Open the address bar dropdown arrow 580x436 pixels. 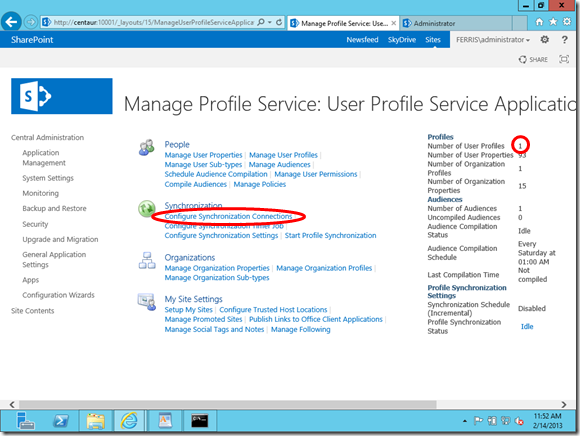[270, 22]
